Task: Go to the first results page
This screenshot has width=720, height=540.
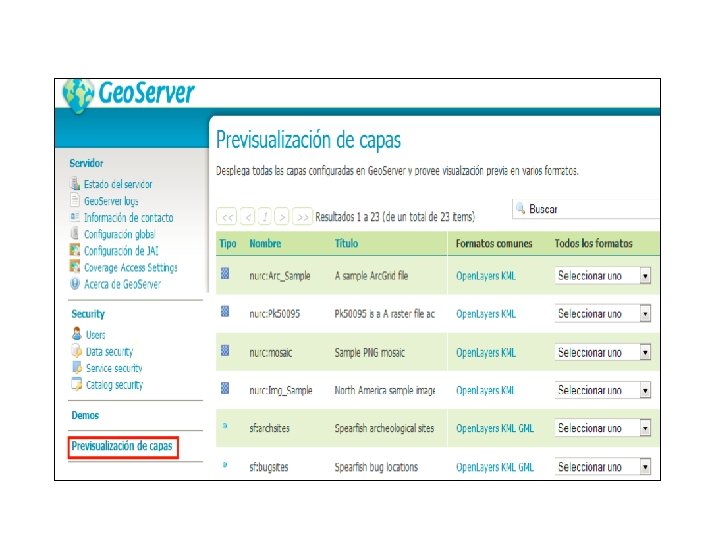Action: (227, 216)
